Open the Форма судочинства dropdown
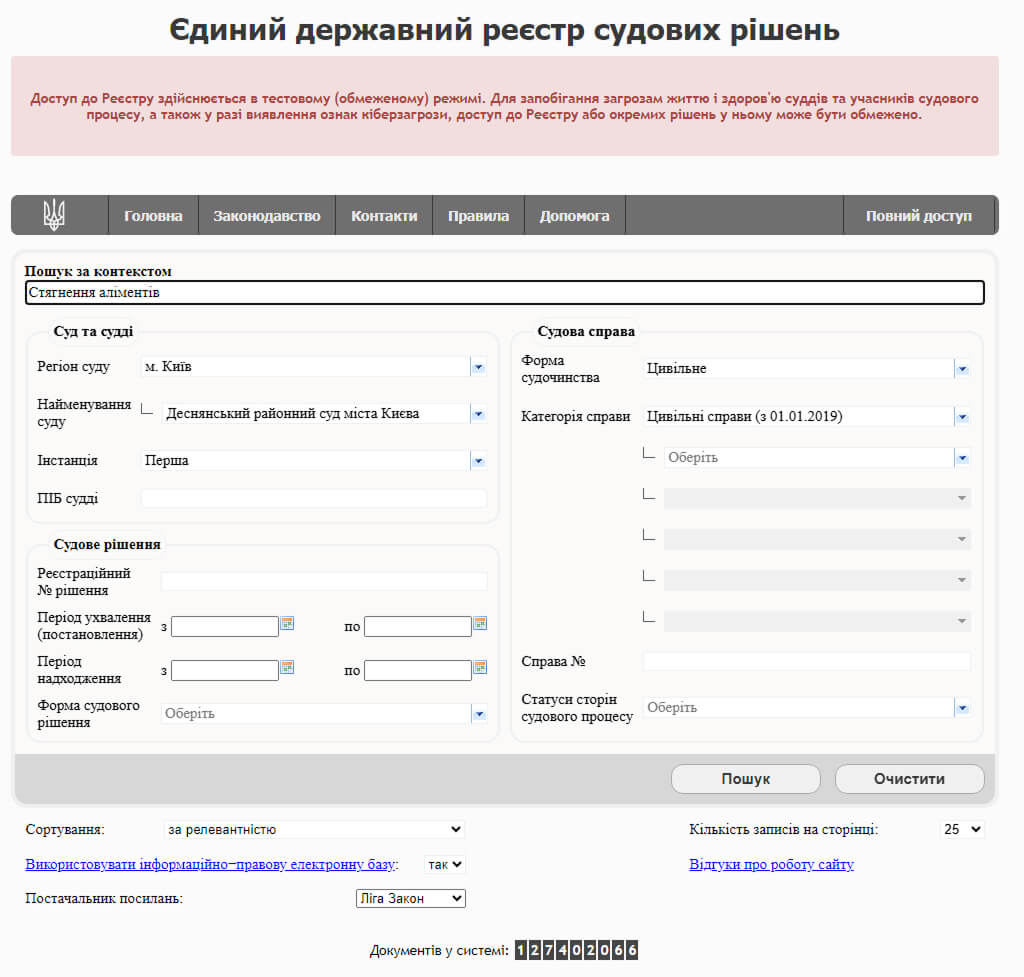Viewport: 1024px width, 977px height. click(x=962, y=369)
